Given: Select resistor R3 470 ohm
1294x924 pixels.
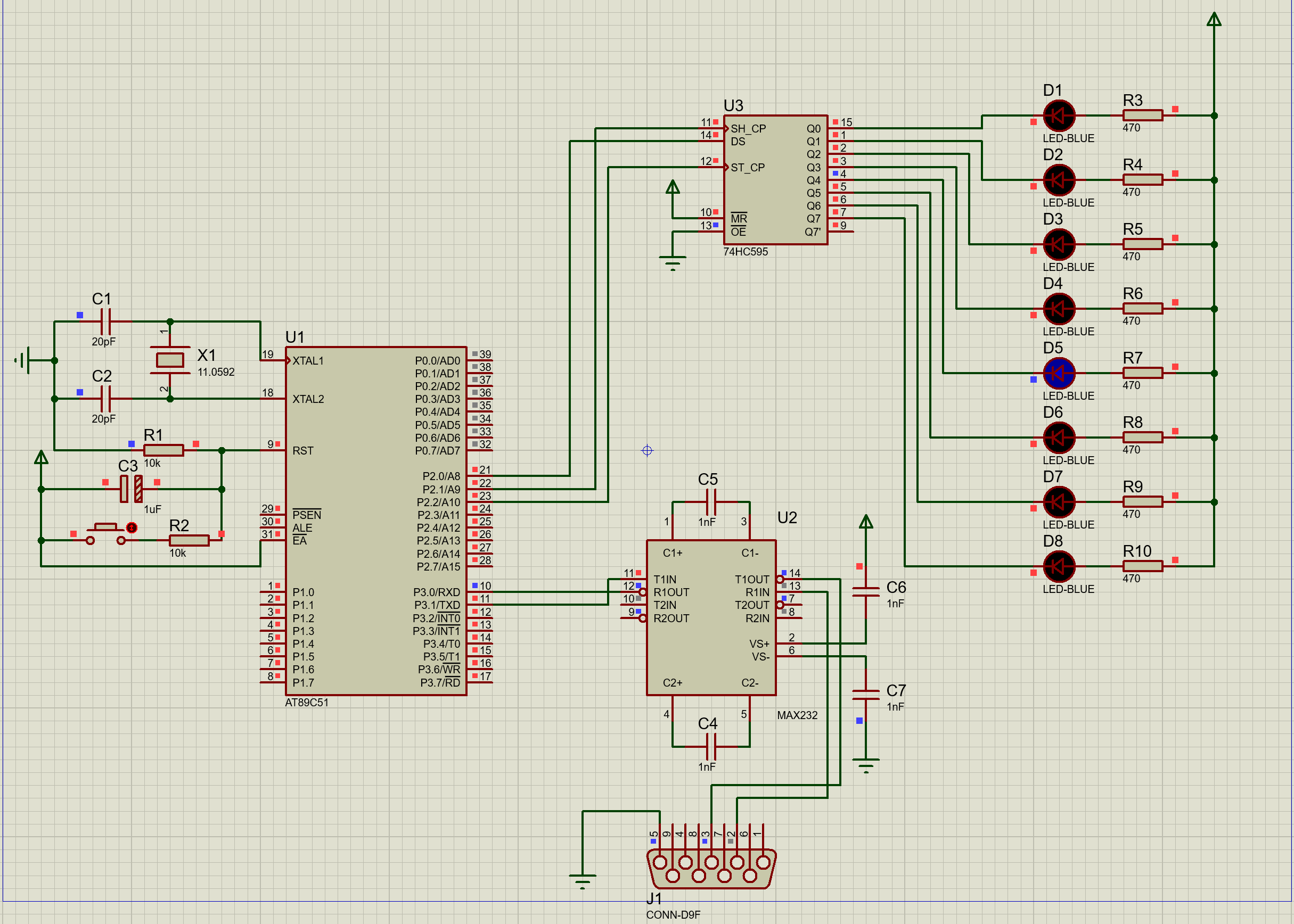Looking at the screenshot, I should click(x=1143, y=115).
